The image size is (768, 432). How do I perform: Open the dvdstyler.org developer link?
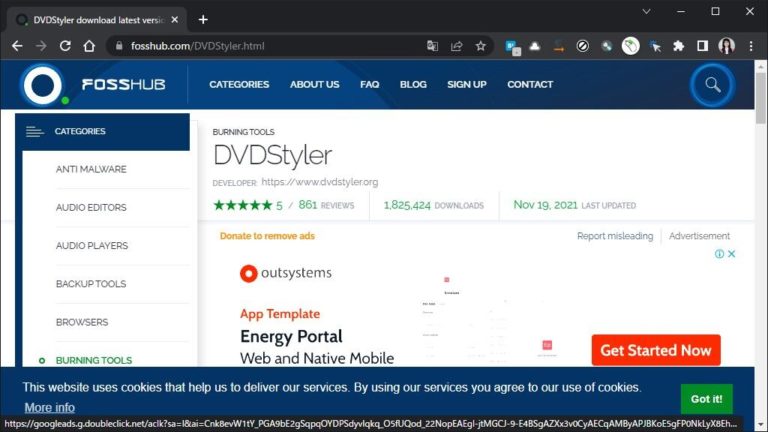(319, 182)
